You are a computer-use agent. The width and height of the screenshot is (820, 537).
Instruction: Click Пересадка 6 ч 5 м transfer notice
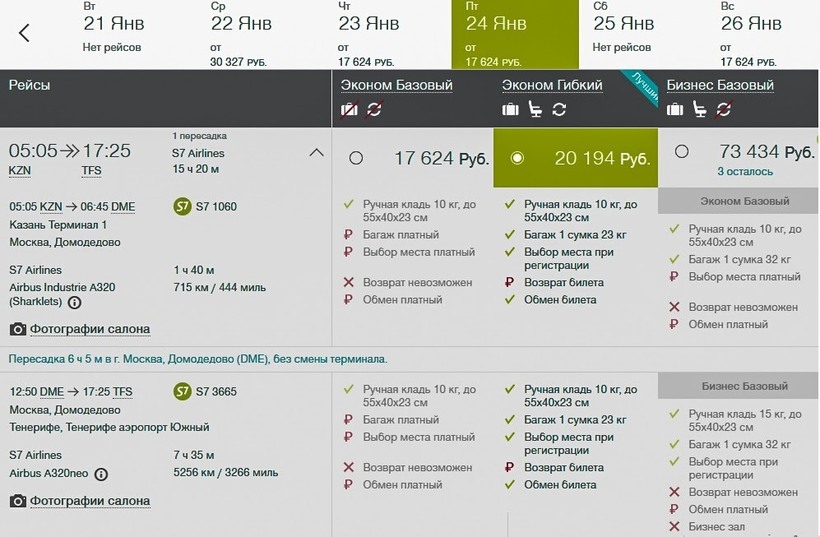198,359
